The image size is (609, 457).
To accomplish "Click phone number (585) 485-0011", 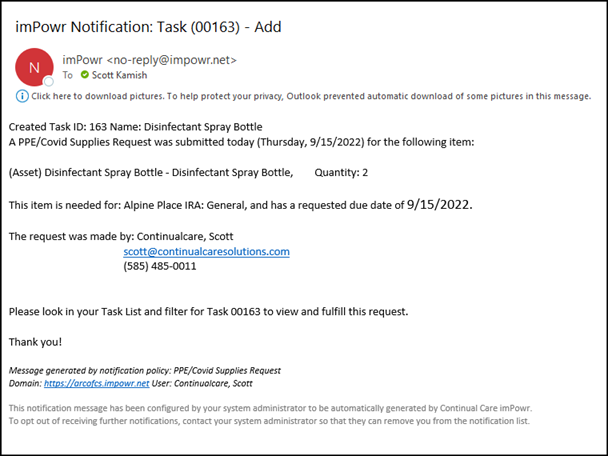I will tap(160, 266).
